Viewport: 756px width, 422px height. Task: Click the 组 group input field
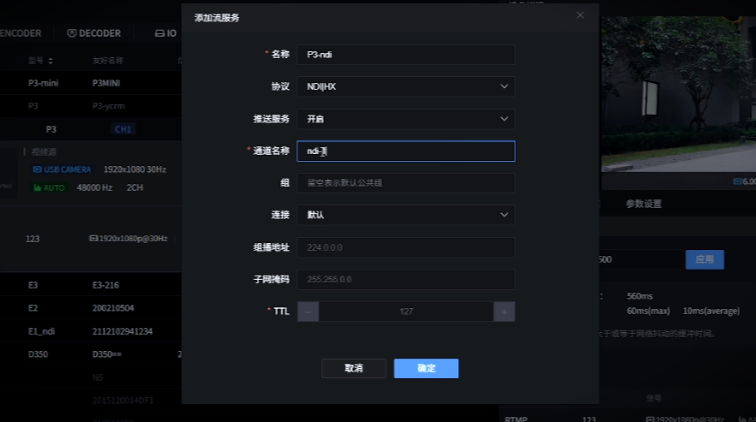[x=406, y=183]
